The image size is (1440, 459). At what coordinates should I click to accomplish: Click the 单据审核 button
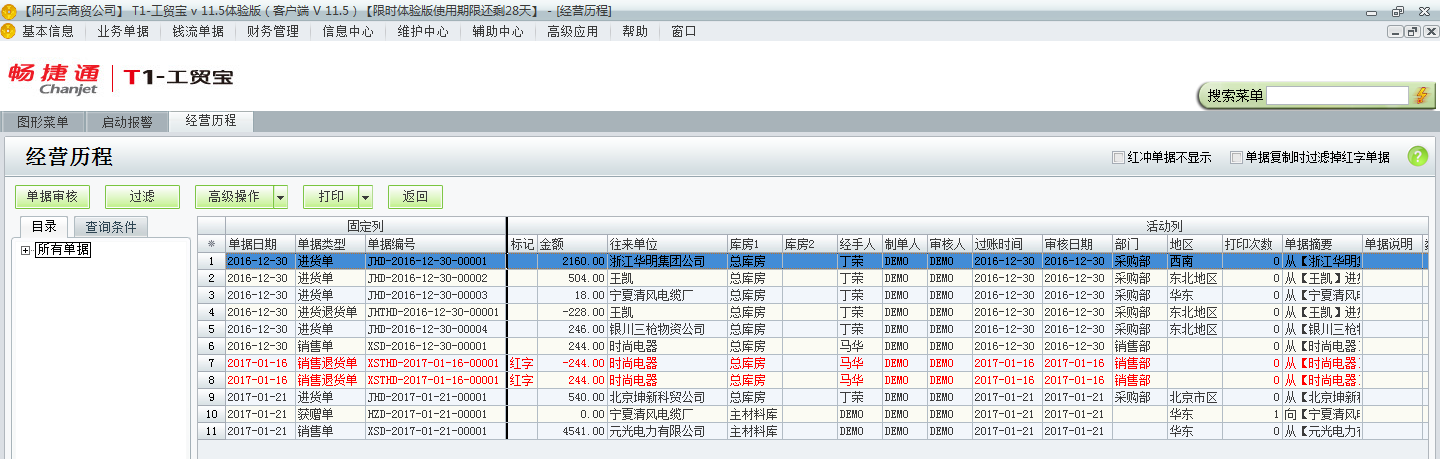coord(52,197)
